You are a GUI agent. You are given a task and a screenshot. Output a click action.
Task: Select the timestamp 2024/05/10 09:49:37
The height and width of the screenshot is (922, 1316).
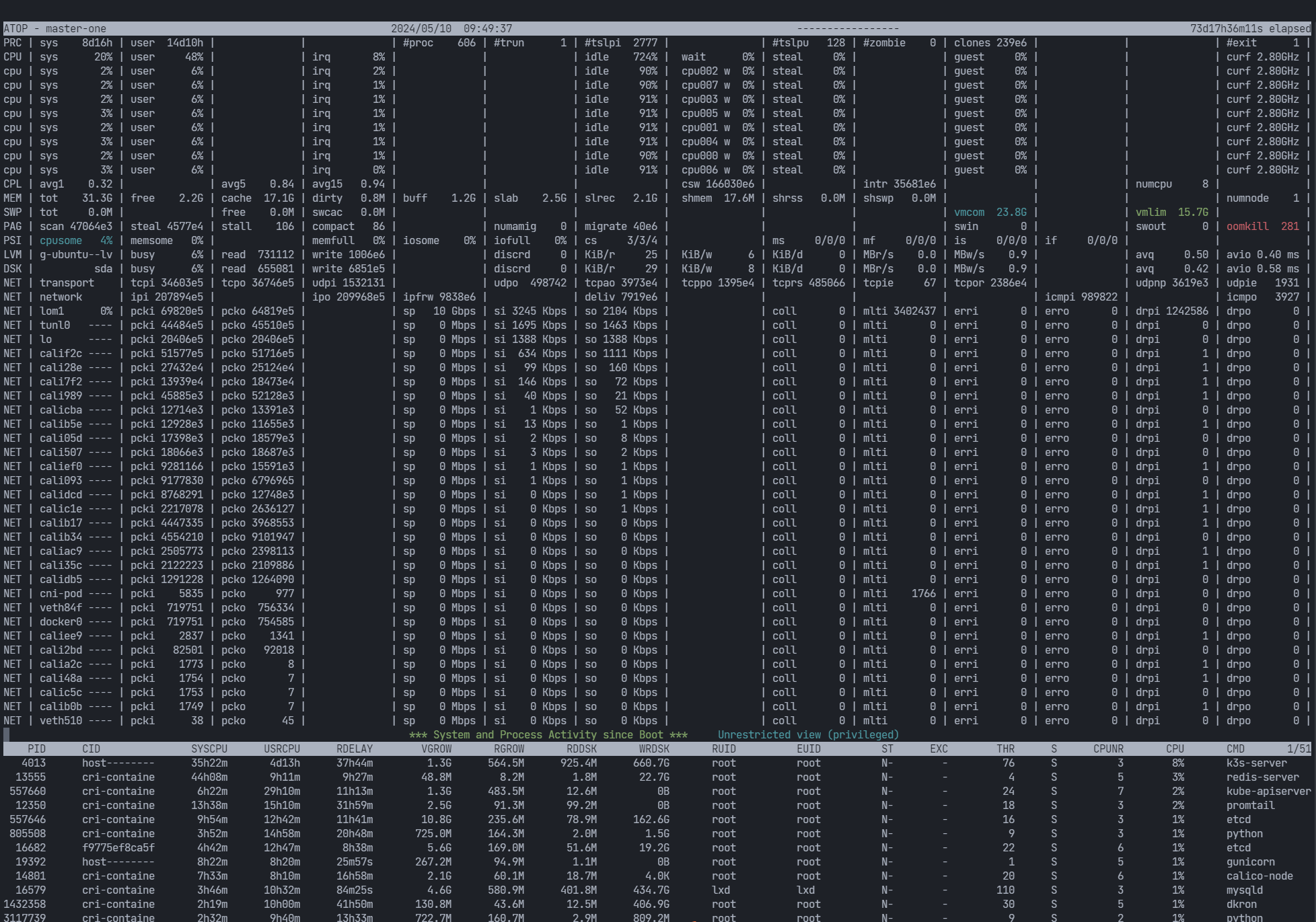click(x=451, y=28)
